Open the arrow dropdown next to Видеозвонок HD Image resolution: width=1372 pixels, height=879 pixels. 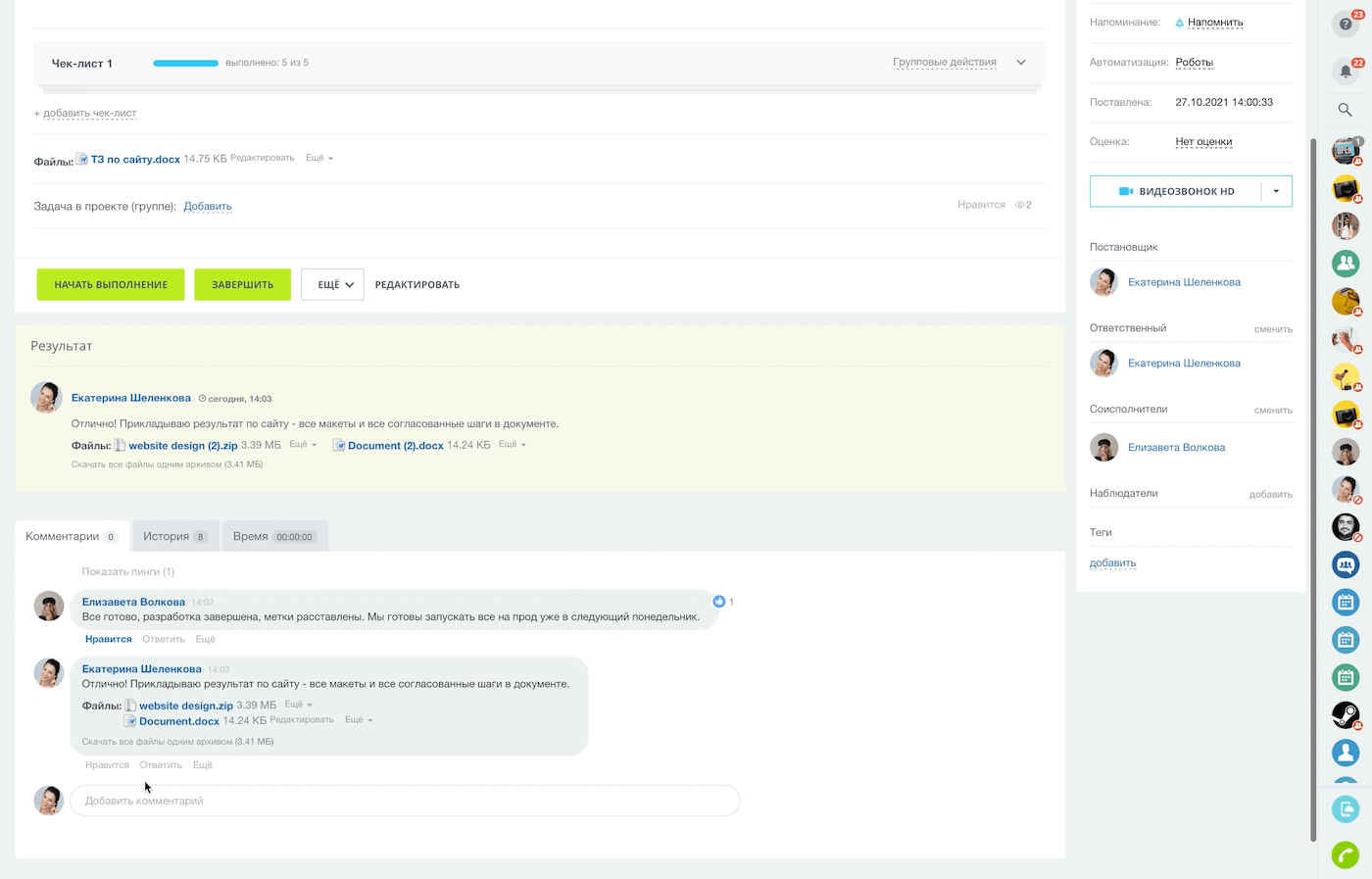pyautogui.click(x=1276, y=191)
